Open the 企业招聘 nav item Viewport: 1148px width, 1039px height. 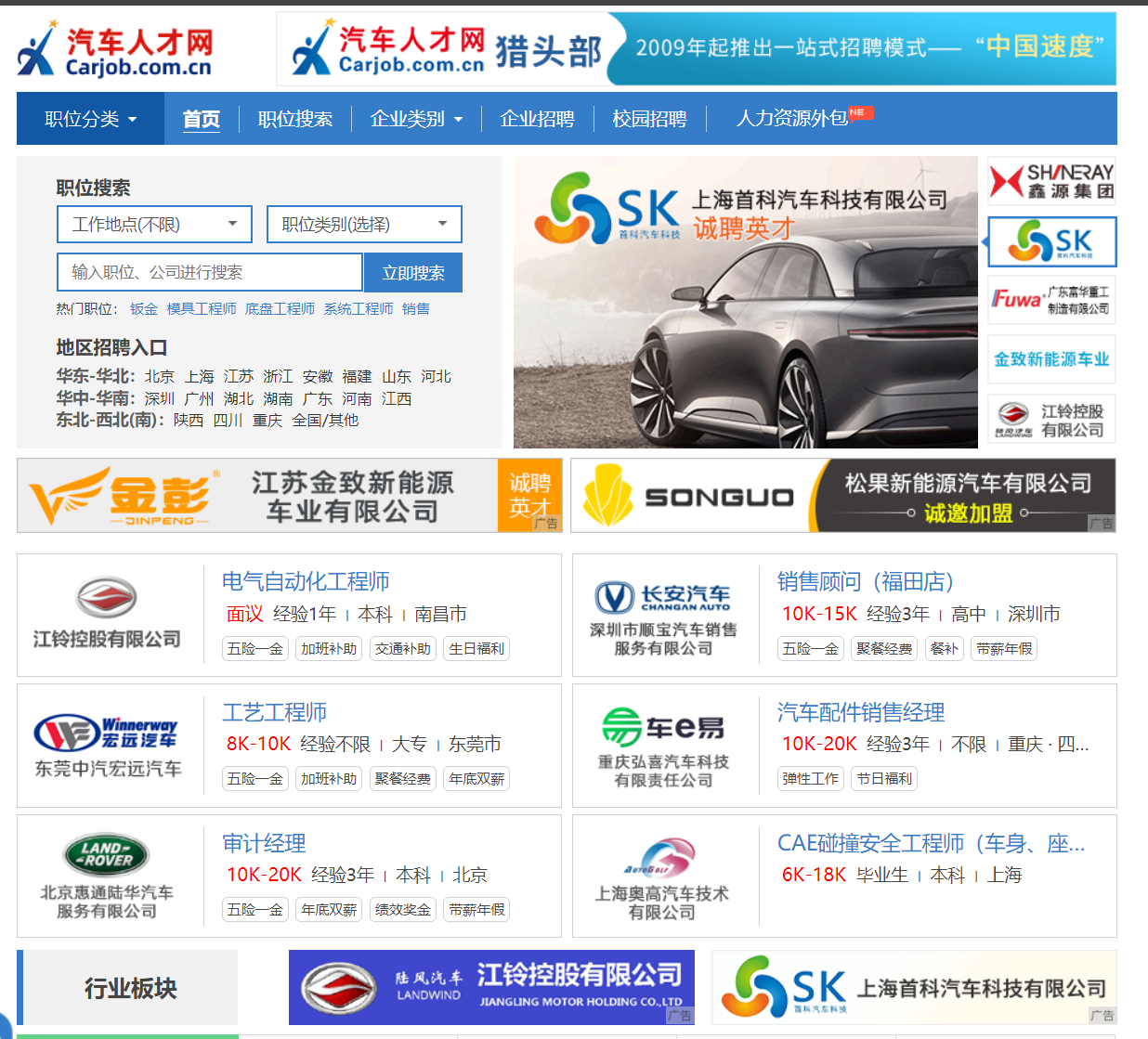(x=538, y=119)
